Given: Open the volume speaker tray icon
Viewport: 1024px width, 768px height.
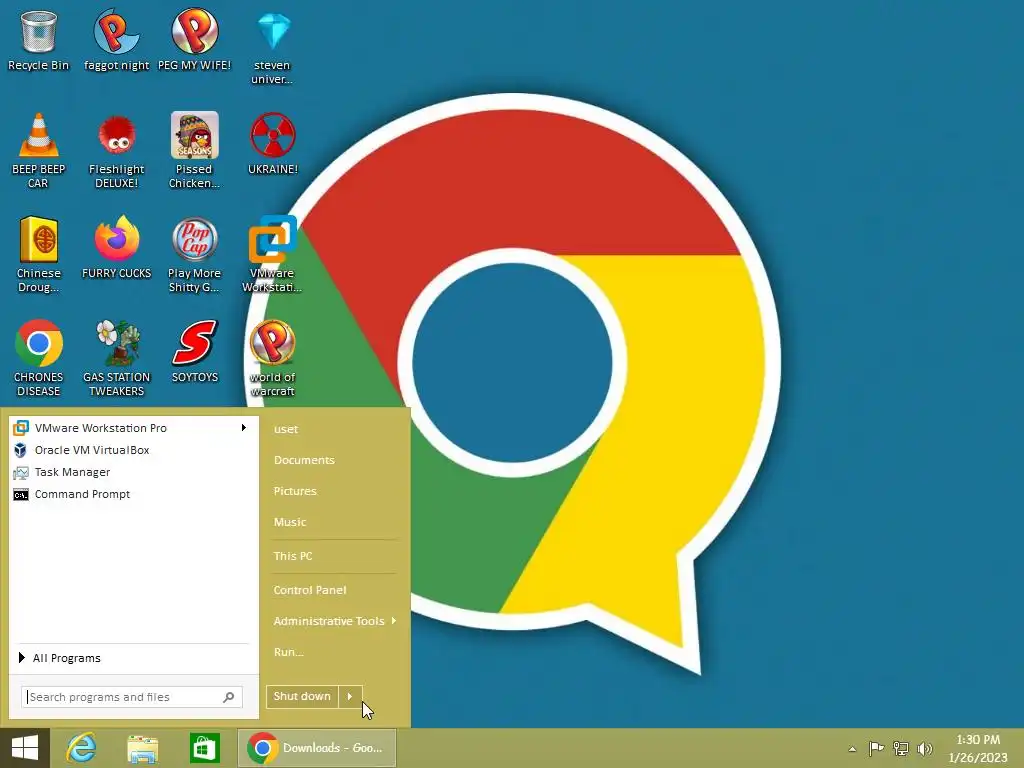Looking at the screenshot, I should [x=925, y=748].
